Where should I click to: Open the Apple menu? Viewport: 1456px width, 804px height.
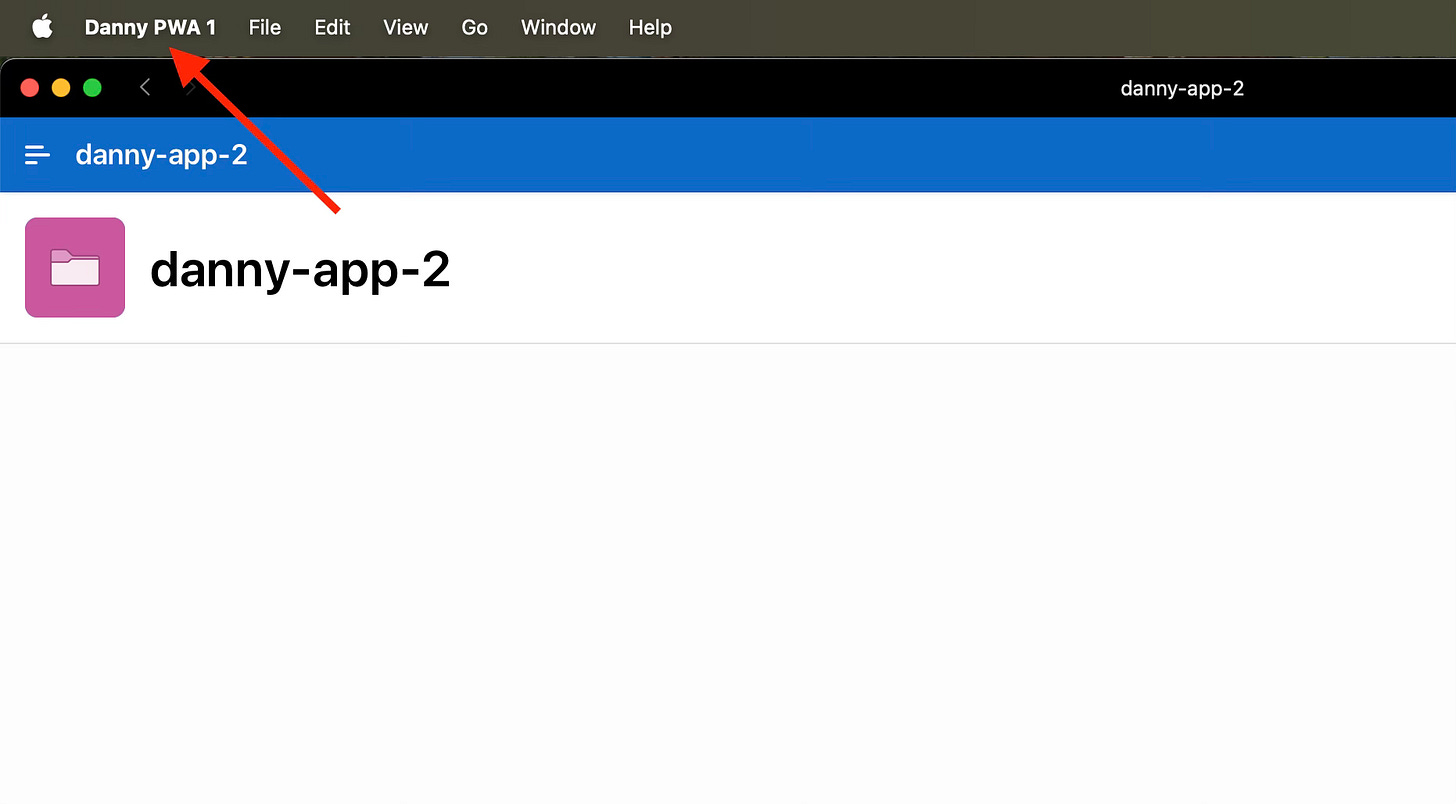42,27
